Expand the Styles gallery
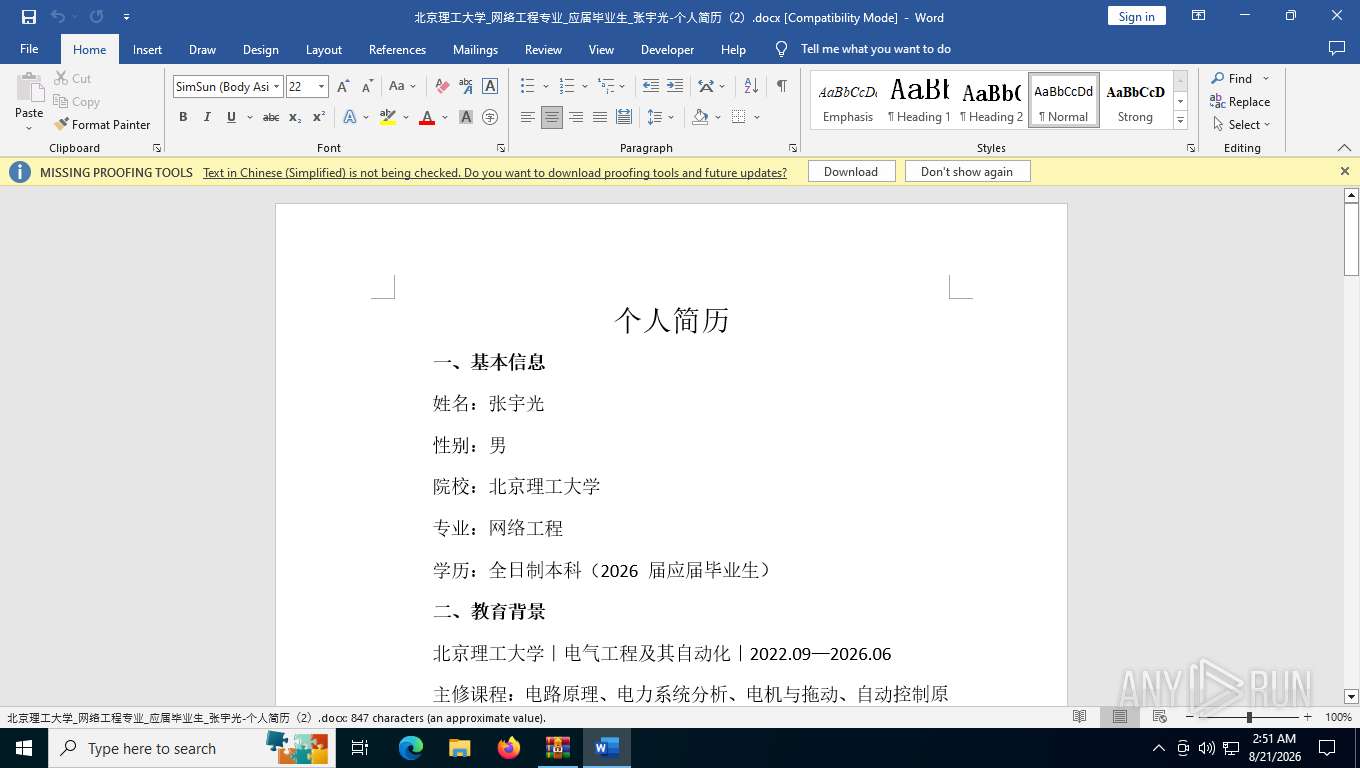The image size is (1360, 768). click(x=1181, y=121)
